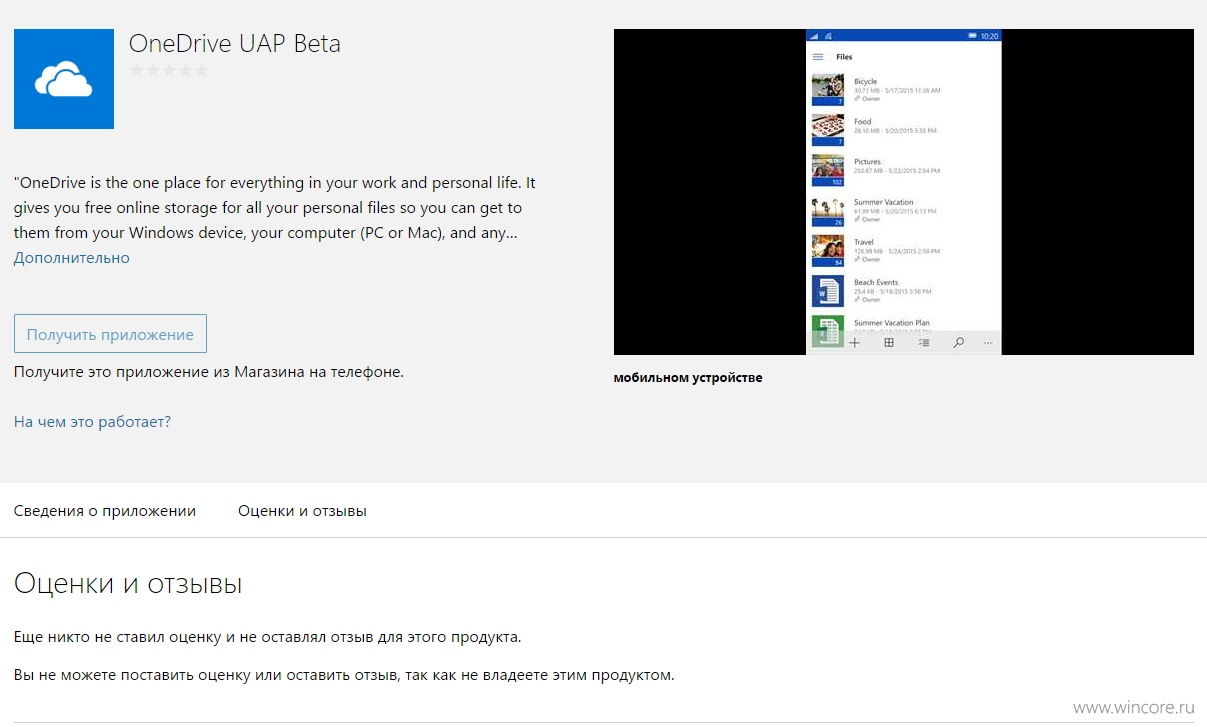Viewport: 1207px width, 727px height.
Task: Tap the list sort icon in phone preview
Action: [923, 343]
